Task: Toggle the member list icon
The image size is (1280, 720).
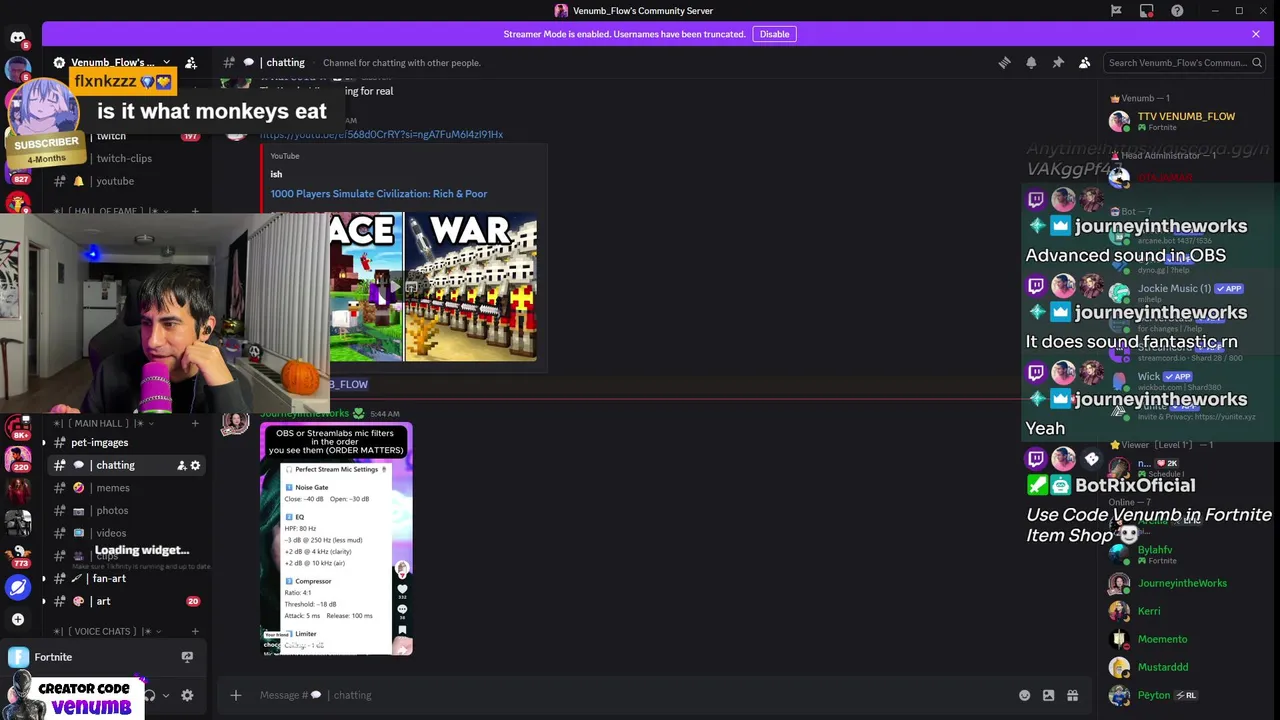Action: [1084, 63]
